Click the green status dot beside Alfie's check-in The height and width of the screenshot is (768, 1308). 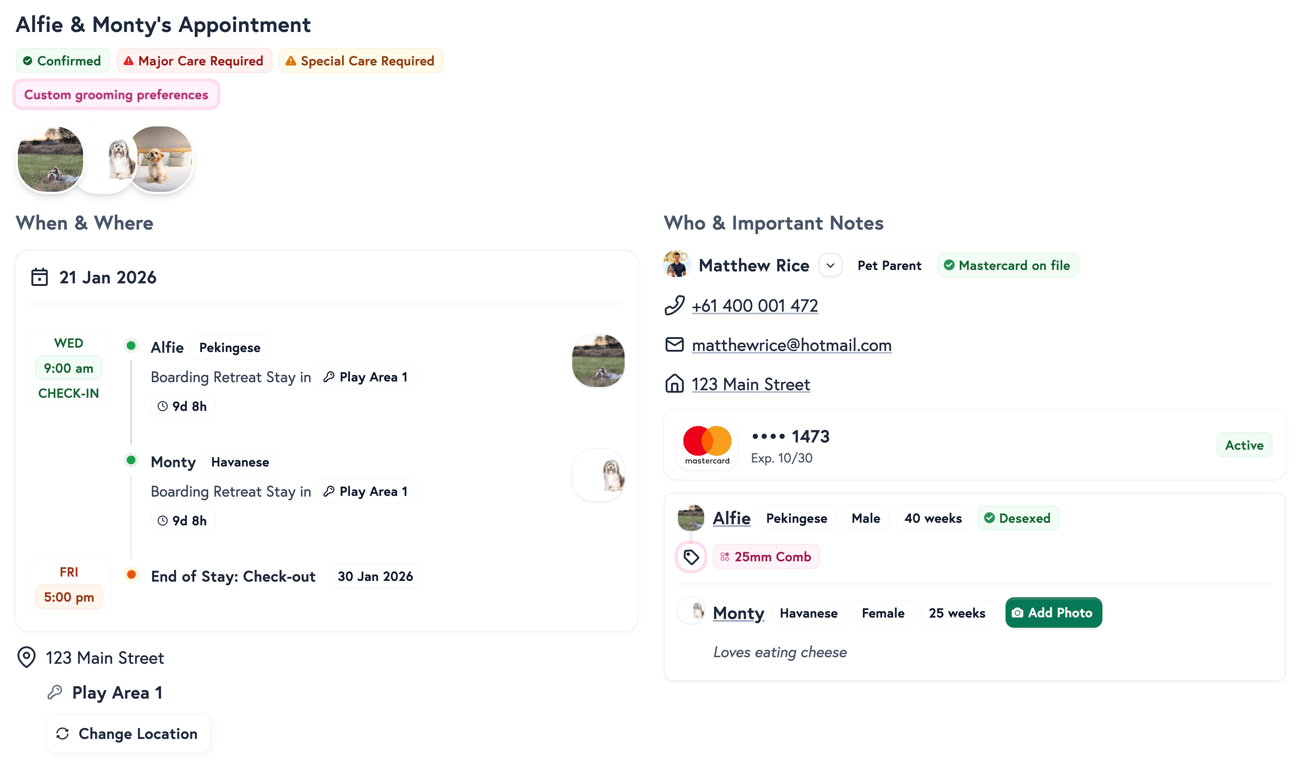point(131,345)
